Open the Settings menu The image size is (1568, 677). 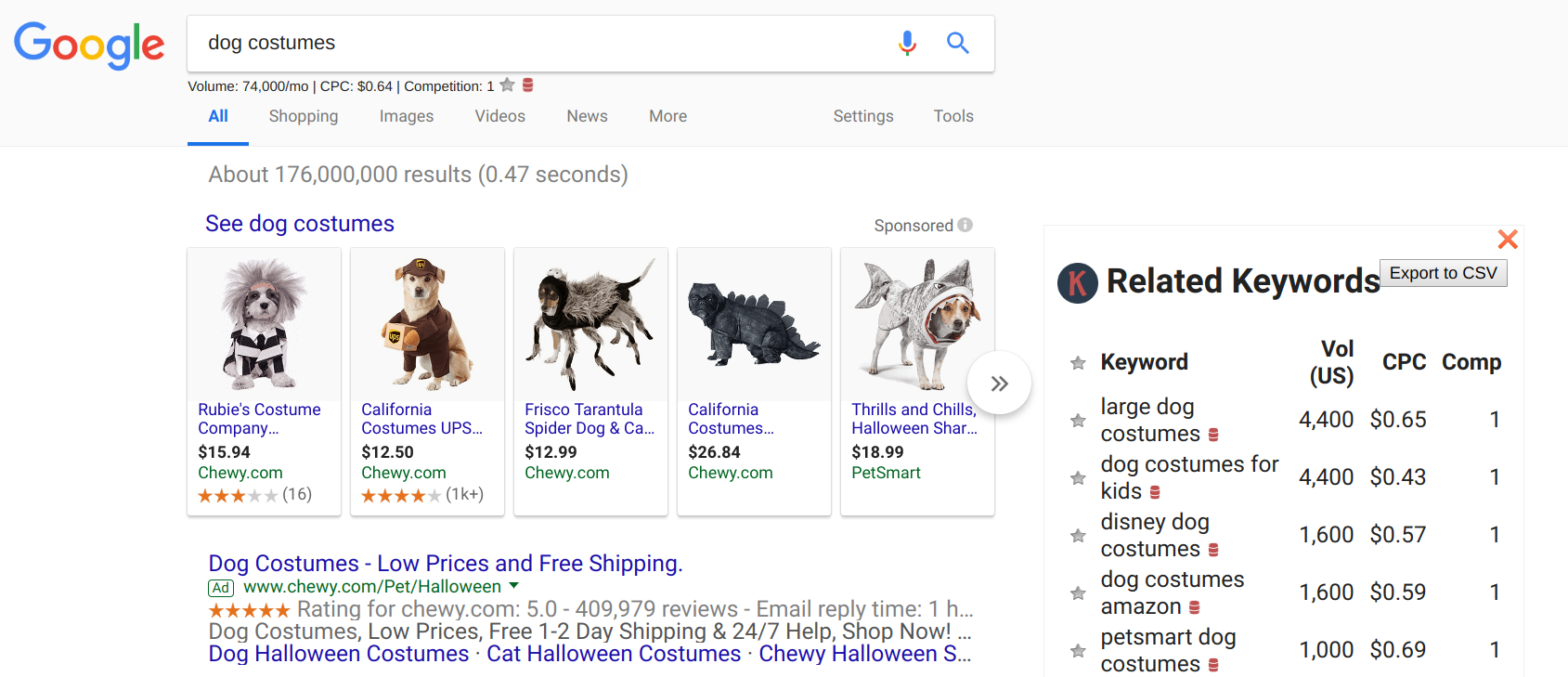pyautogui.click(x=863, y=116)
